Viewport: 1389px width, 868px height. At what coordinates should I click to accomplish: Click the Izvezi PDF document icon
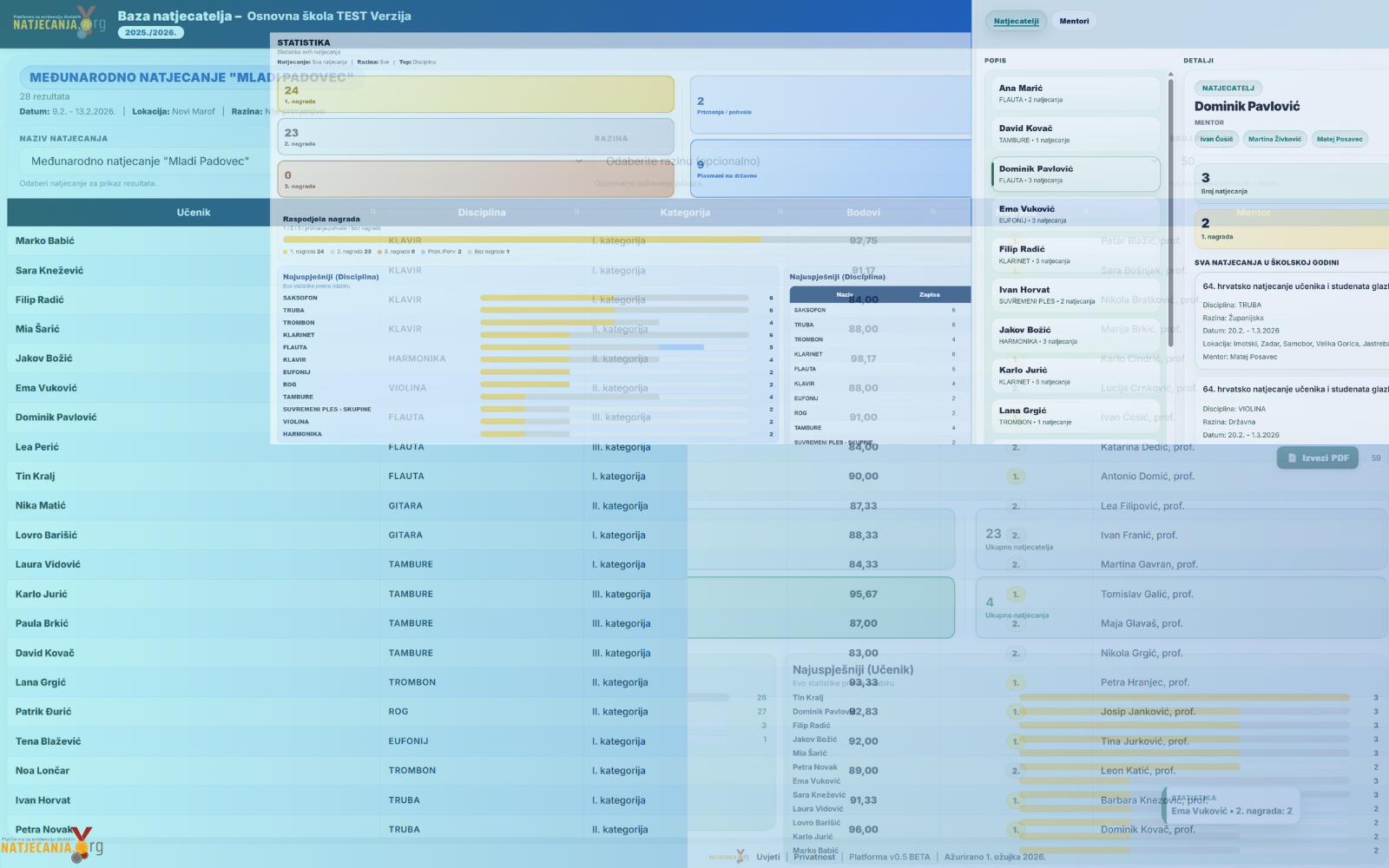pyautogui.click(x=1292, y=457)
